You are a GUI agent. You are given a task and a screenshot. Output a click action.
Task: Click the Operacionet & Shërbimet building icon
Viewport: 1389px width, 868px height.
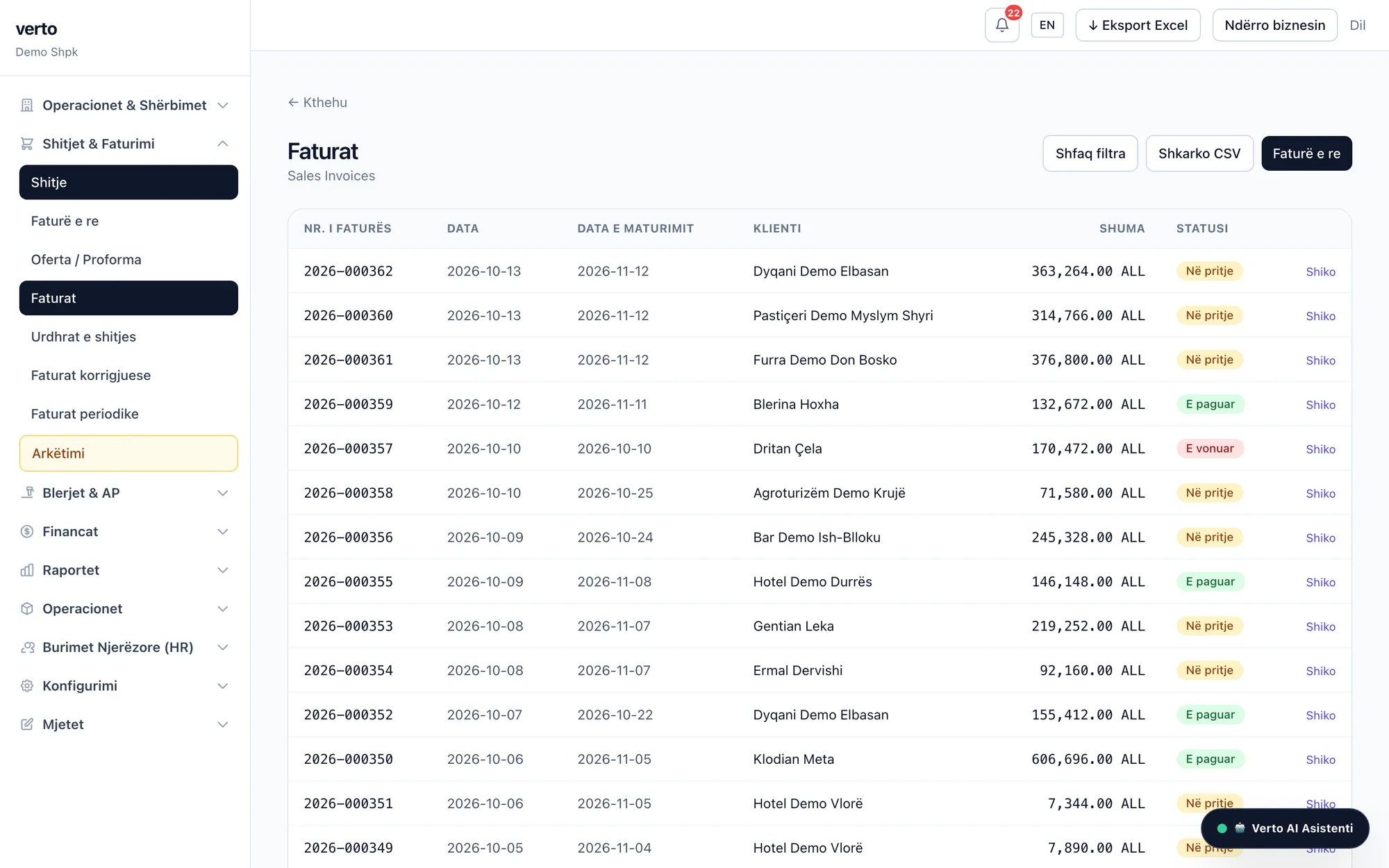(x=27, y=106)
